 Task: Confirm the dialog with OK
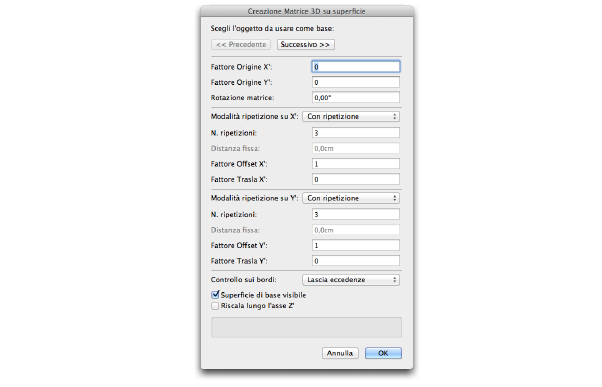pos(383,353)
